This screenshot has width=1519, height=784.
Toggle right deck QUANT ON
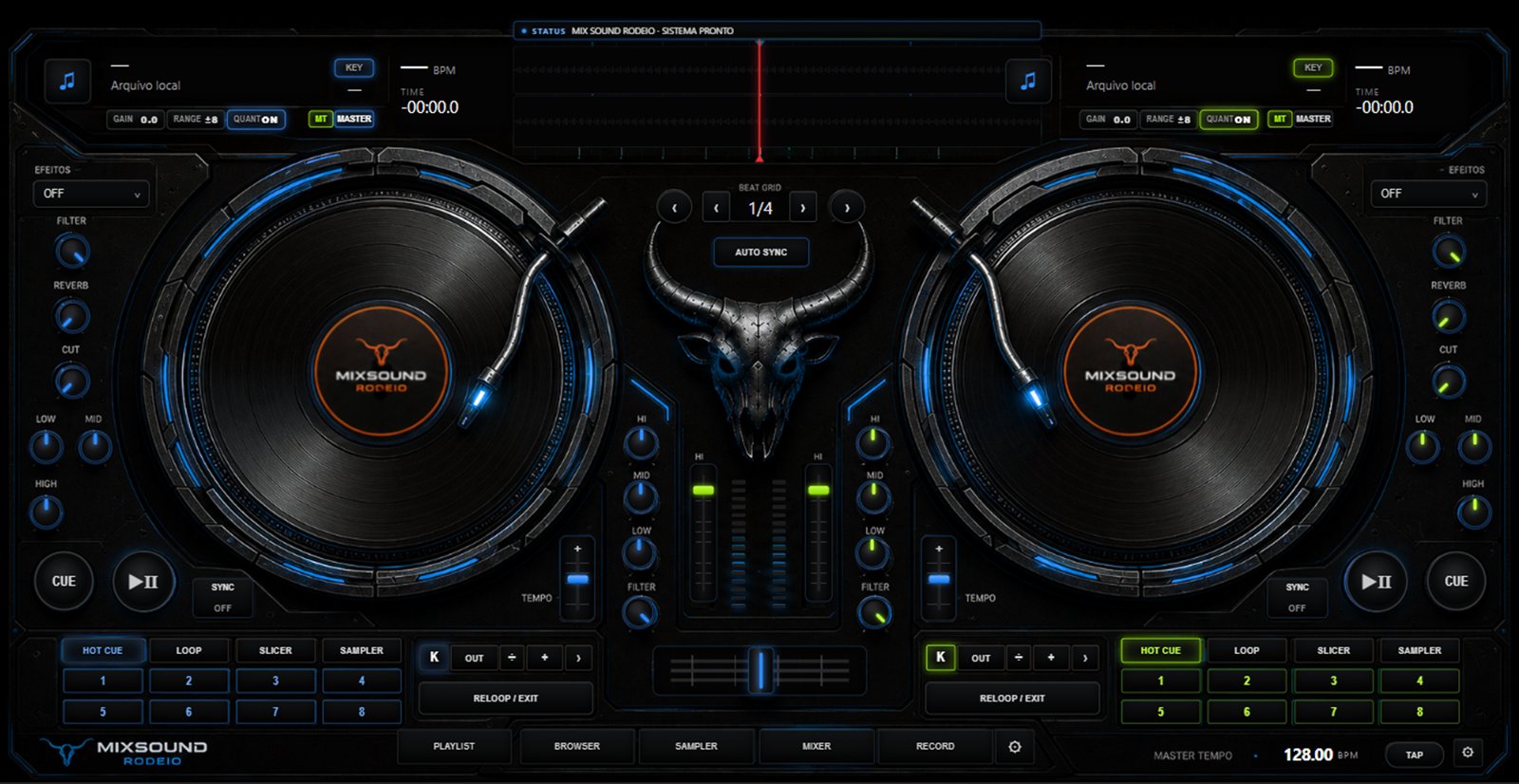[1228, 120]
